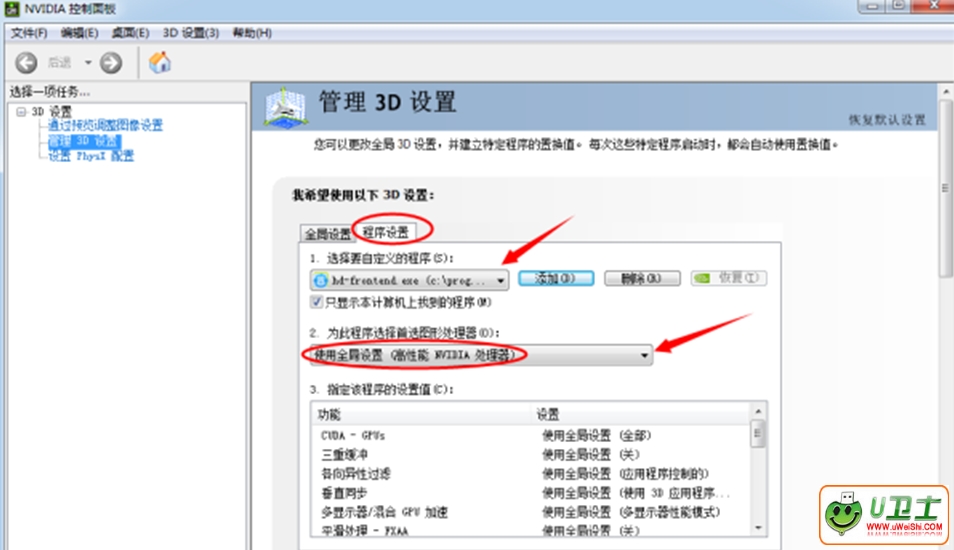Open the Back history dropdown arrow
The width and height of the screenshot is (954, 550).
pos(88,63)
